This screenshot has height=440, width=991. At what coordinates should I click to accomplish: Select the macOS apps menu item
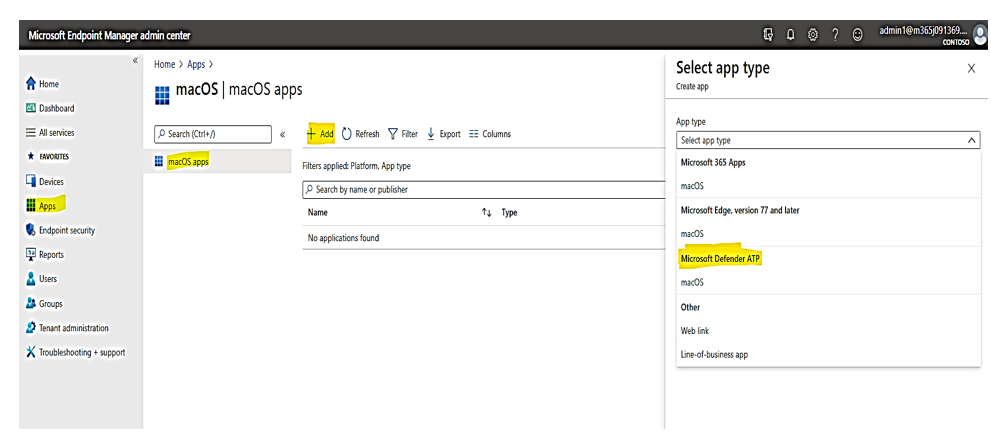[217, 161]
